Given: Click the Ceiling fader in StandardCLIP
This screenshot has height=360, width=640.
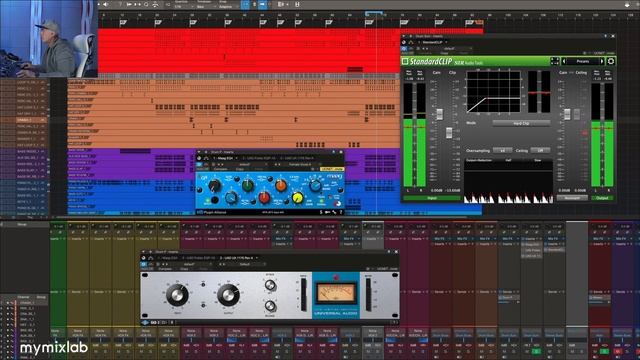Looking at the screenshot, I should pos(577,114).
